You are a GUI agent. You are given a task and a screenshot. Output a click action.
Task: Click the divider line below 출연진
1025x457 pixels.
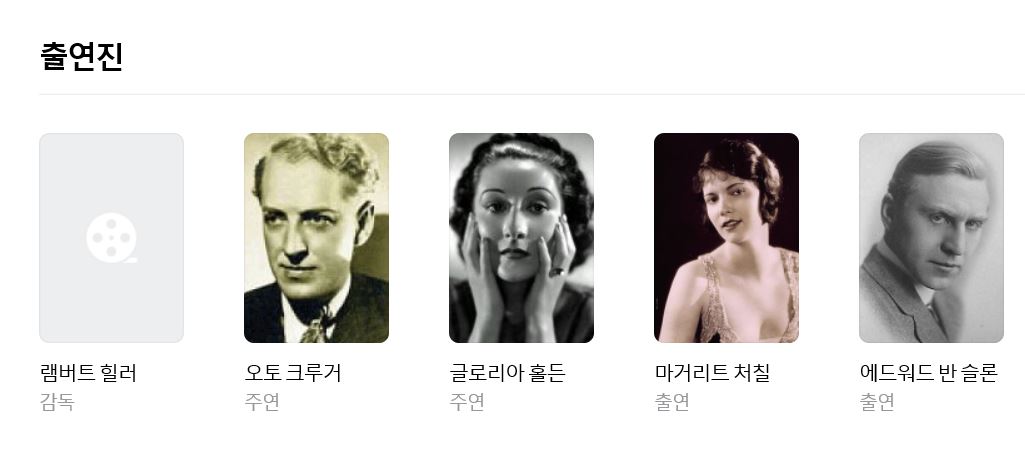532,94
